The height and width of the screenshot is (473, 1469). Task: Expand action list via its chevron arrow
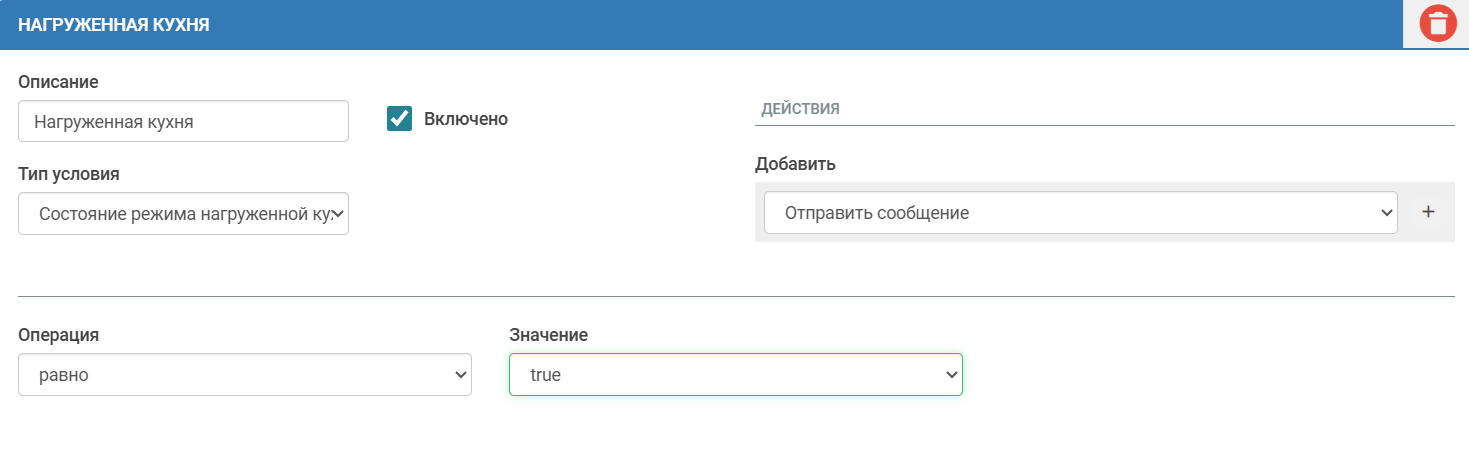pos(1386,213)
